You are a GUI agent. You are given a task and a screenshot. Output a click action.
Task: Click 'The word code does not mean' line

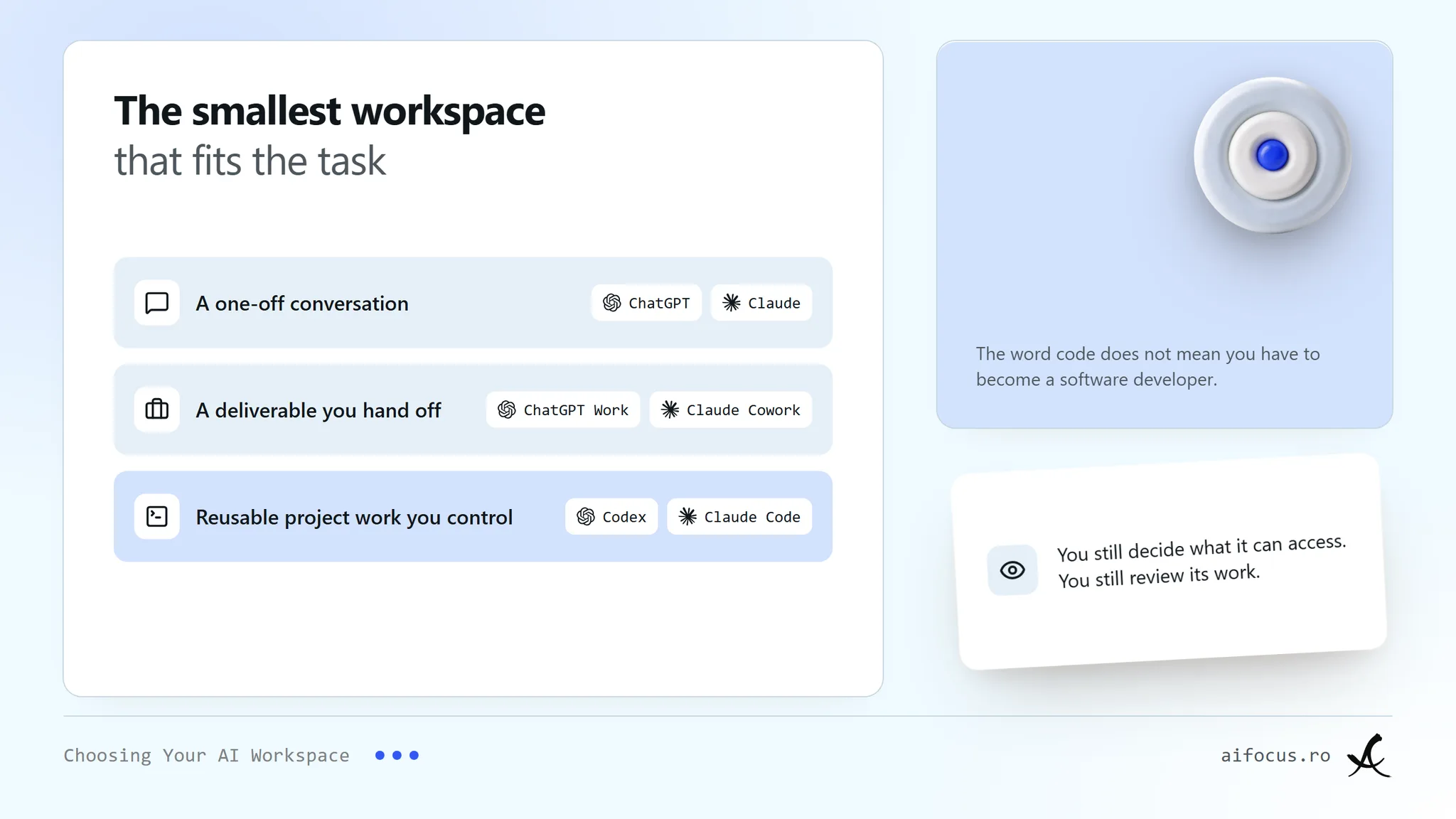[x=1147, y=354]
